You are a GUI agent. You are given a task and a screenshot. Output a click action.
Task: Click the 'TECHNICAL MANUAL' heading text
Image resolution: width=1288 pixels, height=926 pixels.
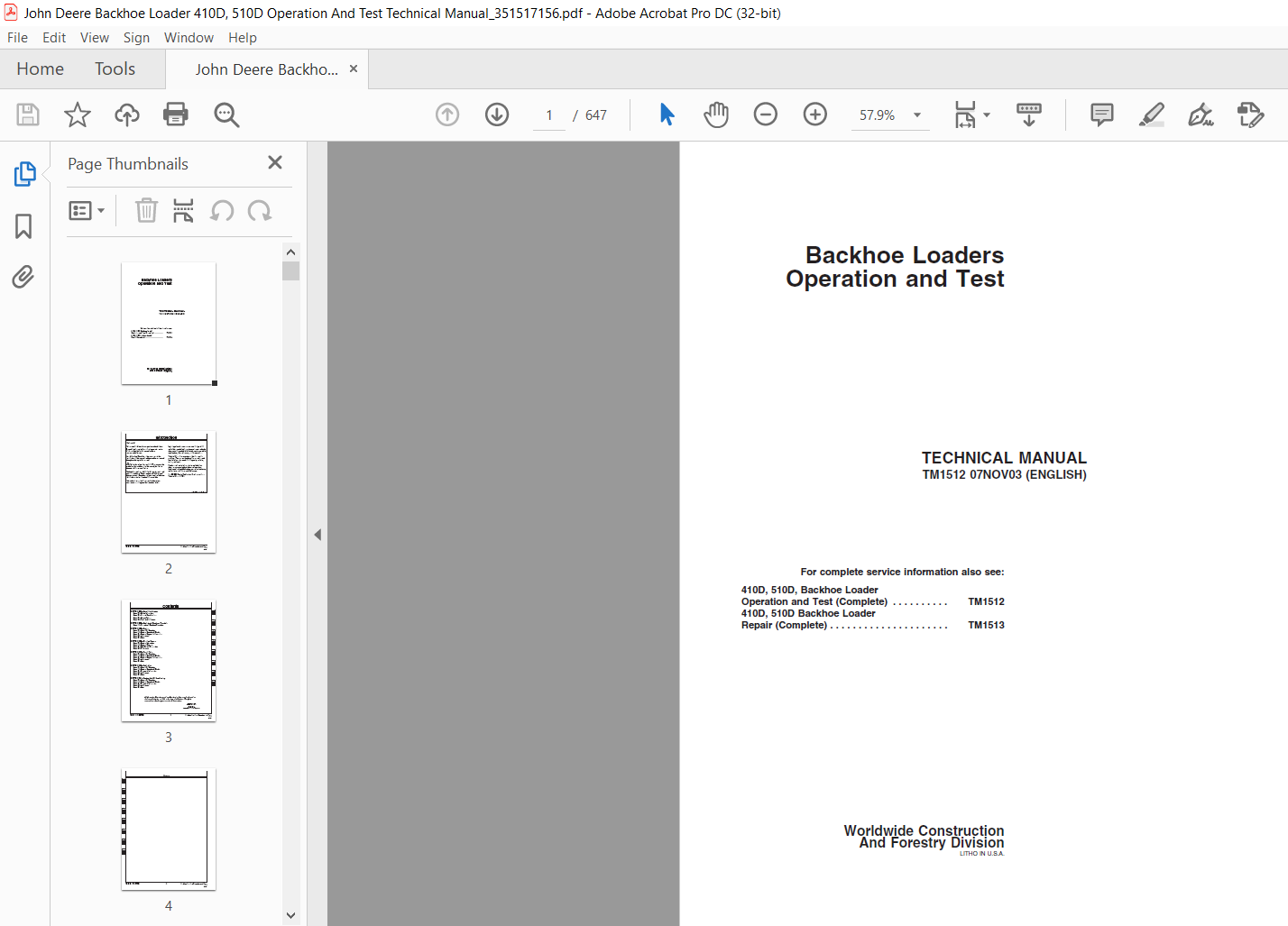[1004, 458]
